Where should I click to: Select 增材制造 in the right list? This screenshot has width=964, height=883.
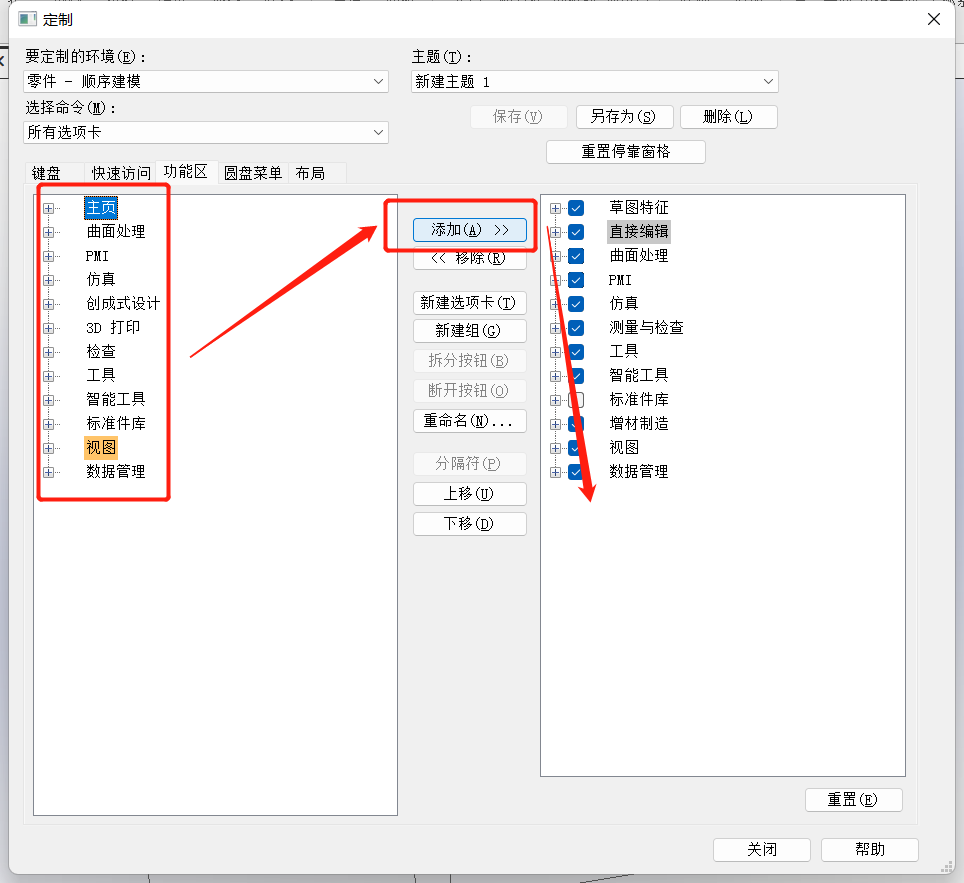pyautogui.click(x=639, y=424)
